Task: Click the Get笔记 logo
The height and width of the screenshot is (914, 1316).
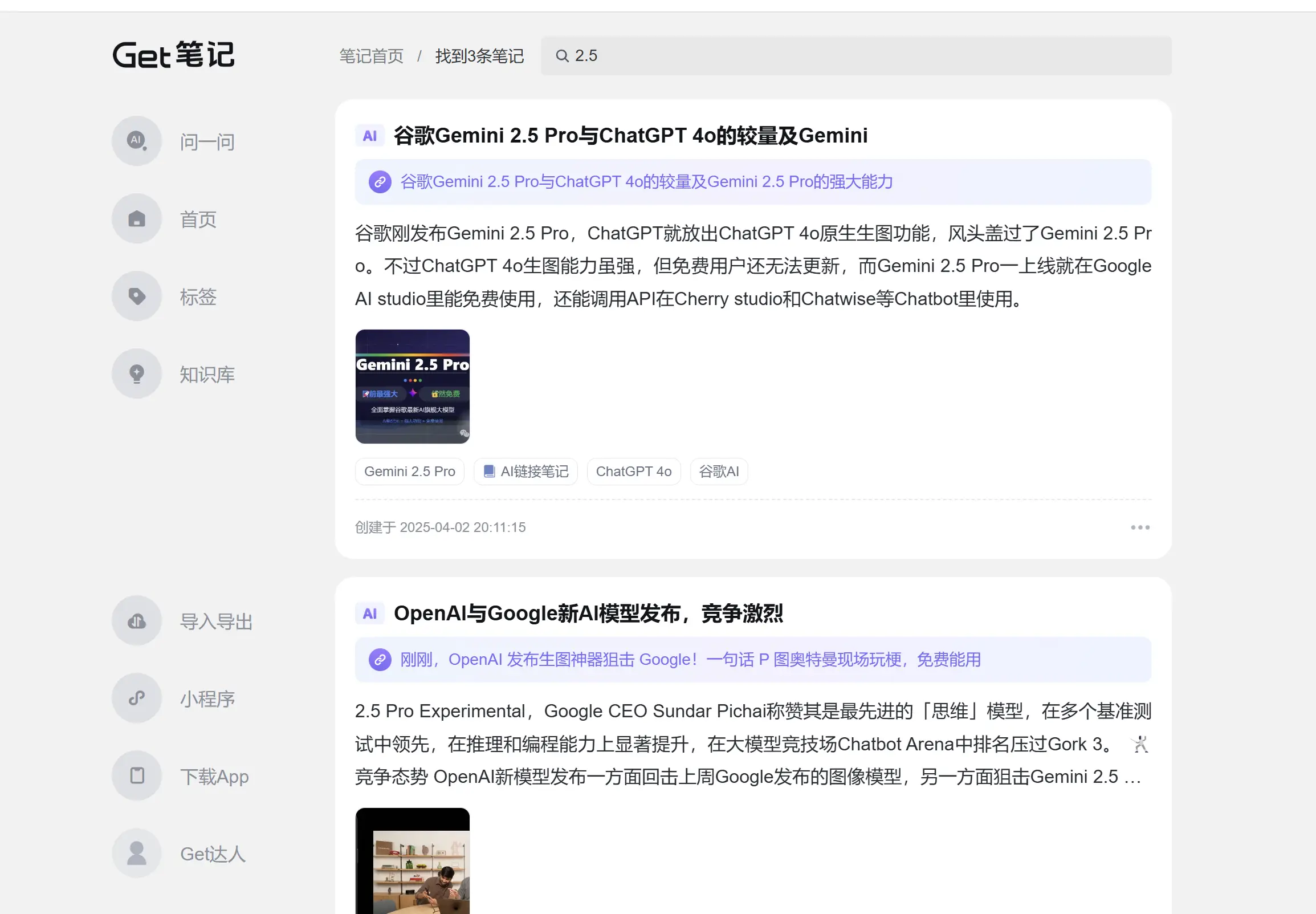Action: [x=173, y=55]
